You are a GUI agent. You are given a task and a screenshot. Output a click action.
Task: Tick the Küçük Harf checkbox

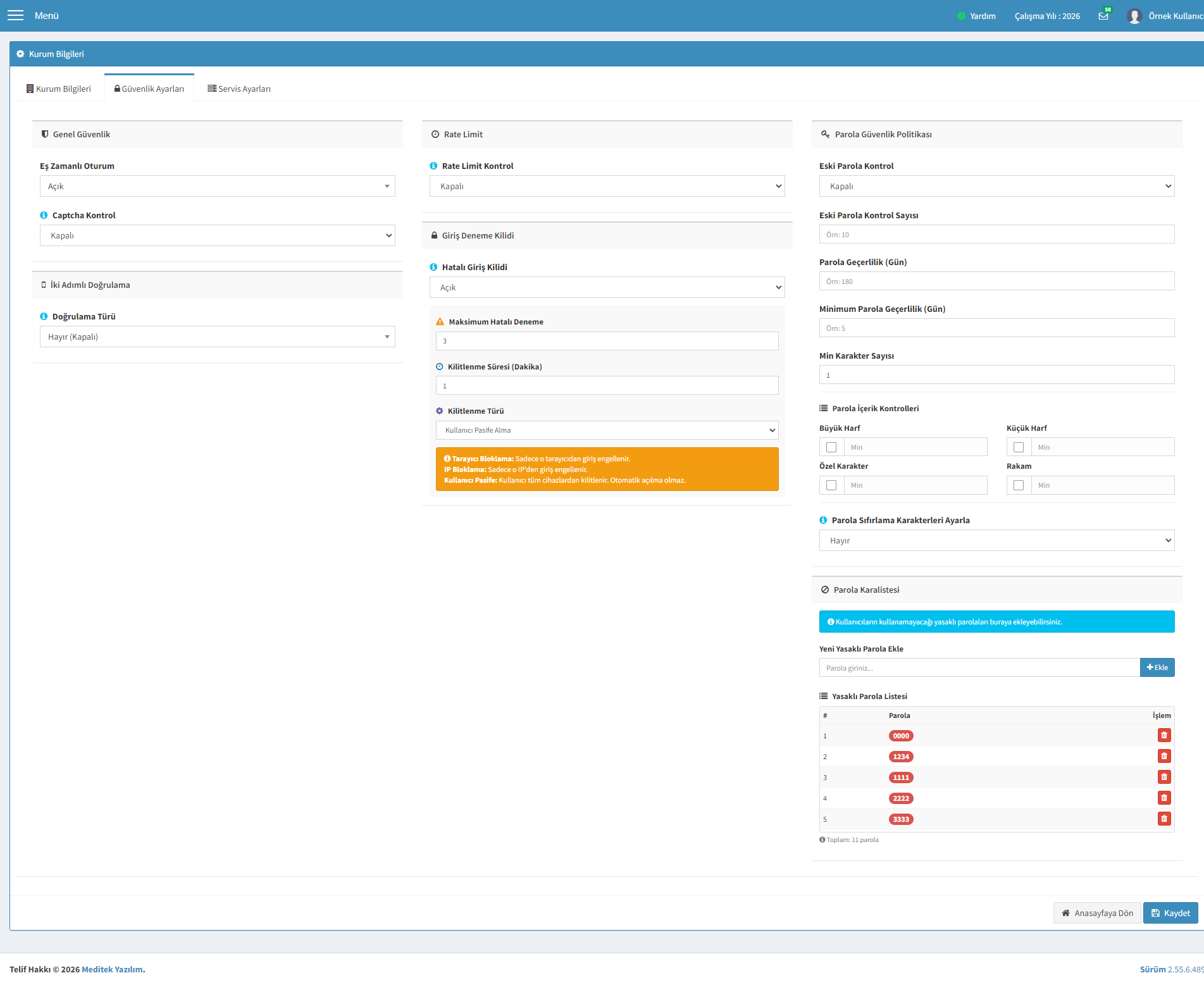click(x=1019, y=447)
